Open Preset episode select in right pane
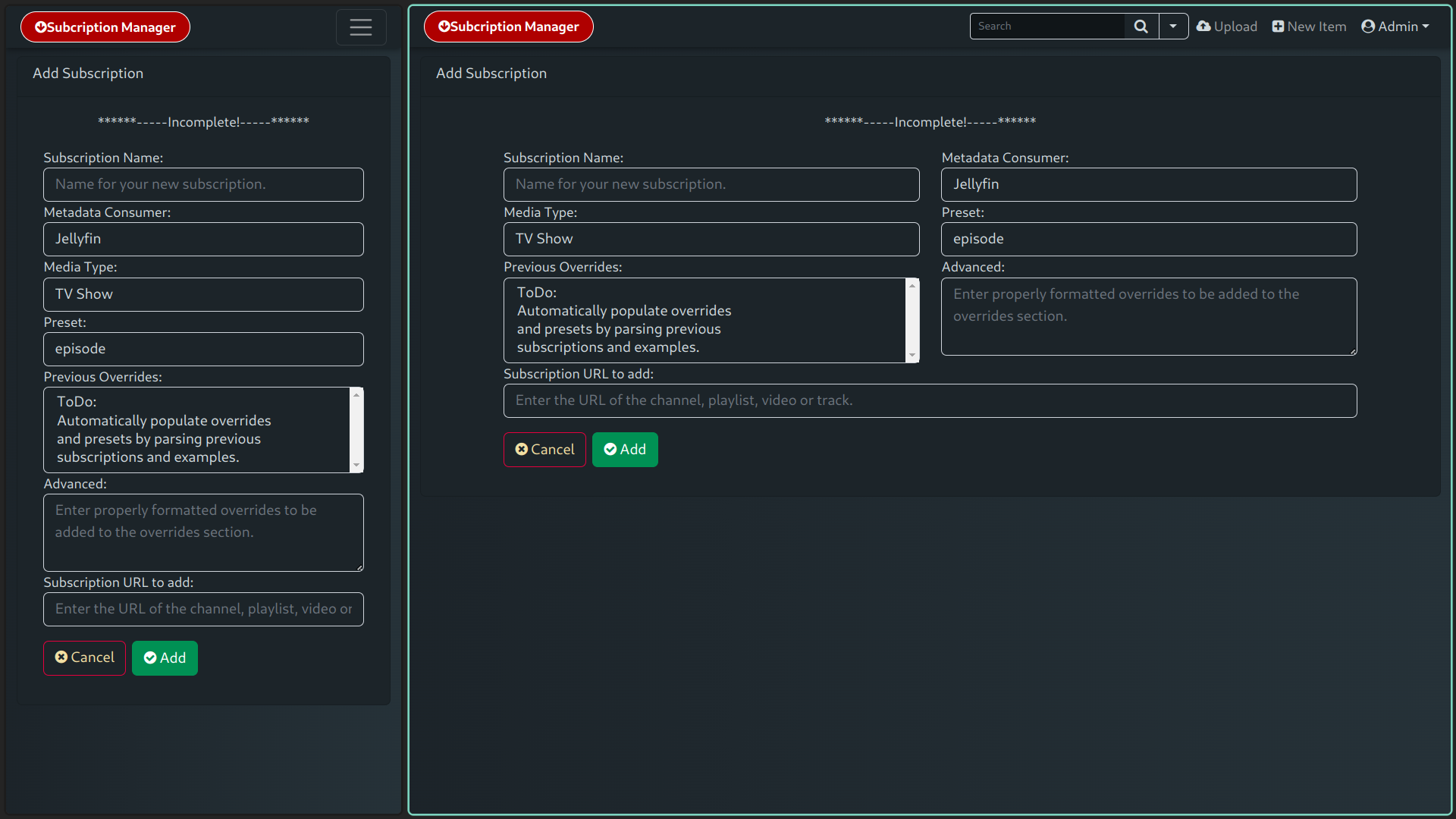The image size is (1456, 819). coord(1148,239)
